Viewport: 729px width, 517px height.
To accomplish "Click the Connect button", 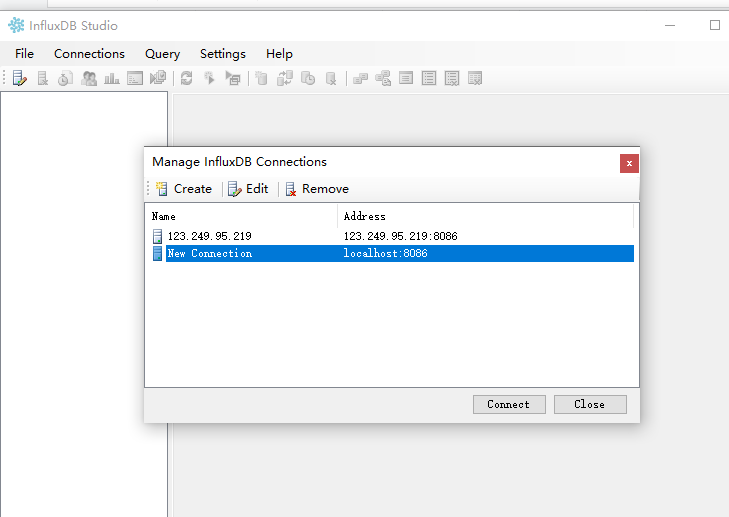I will click(x=509, y=404).
